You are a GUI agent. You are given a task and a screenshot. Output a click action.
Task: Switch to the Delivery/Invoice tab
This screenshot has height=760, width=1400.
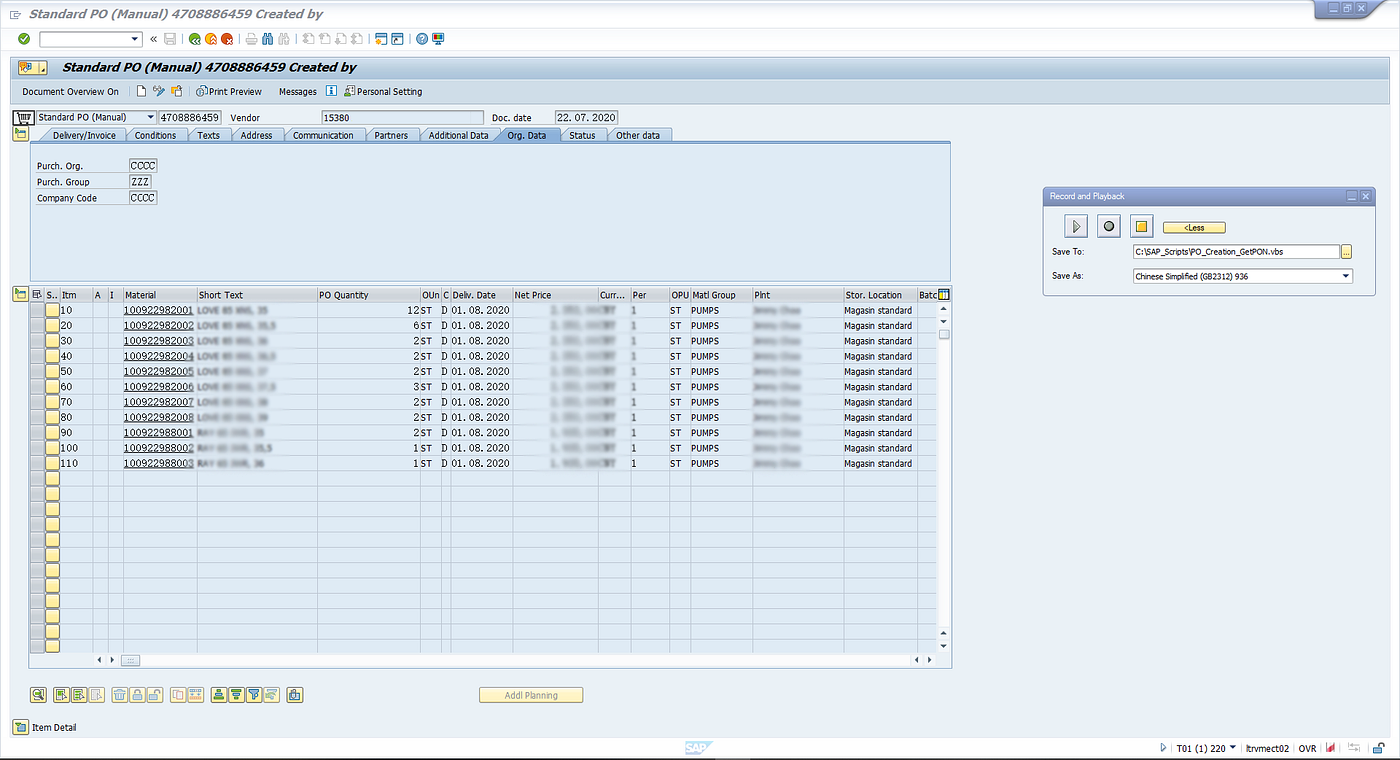tap(84, 135)
